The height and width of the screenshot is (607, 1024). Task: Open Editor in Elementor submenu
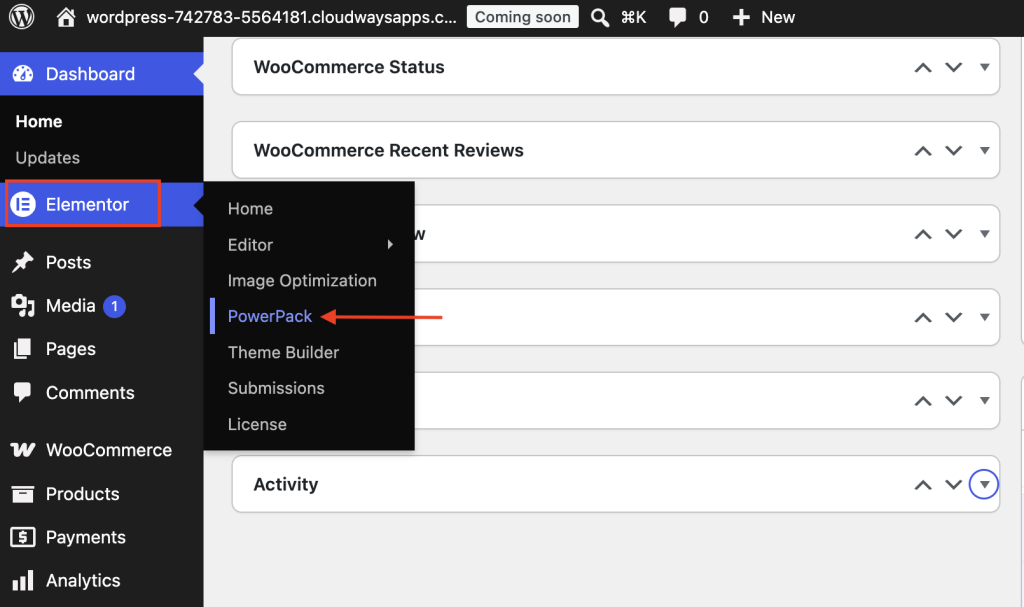tap(250, 245)
